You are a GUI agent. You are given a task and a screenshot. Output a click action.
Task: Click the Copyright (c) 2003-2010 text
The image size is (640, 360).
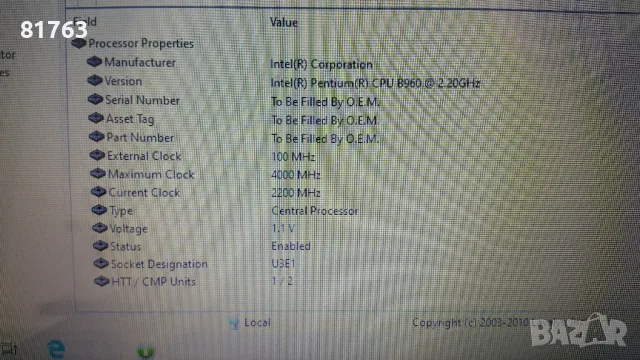pos(470,322)
